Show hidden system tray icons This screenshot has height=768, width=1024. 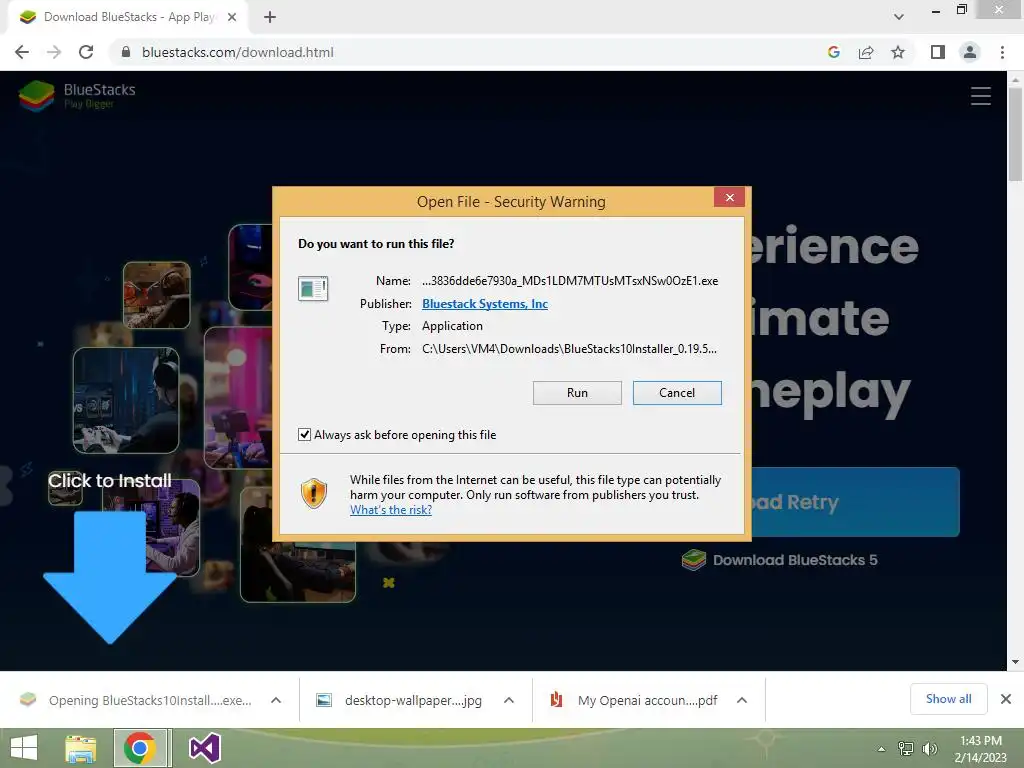click(881, 749)
